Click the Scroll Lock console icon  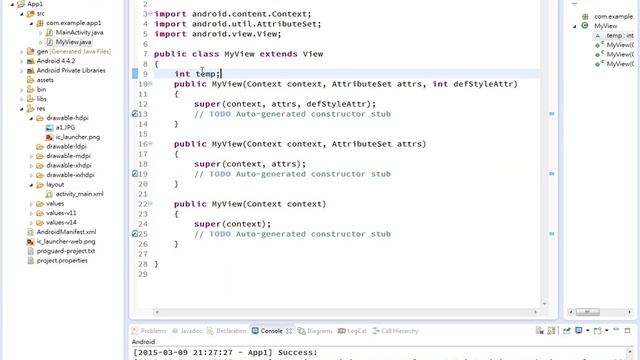click(x=551, y=331)
